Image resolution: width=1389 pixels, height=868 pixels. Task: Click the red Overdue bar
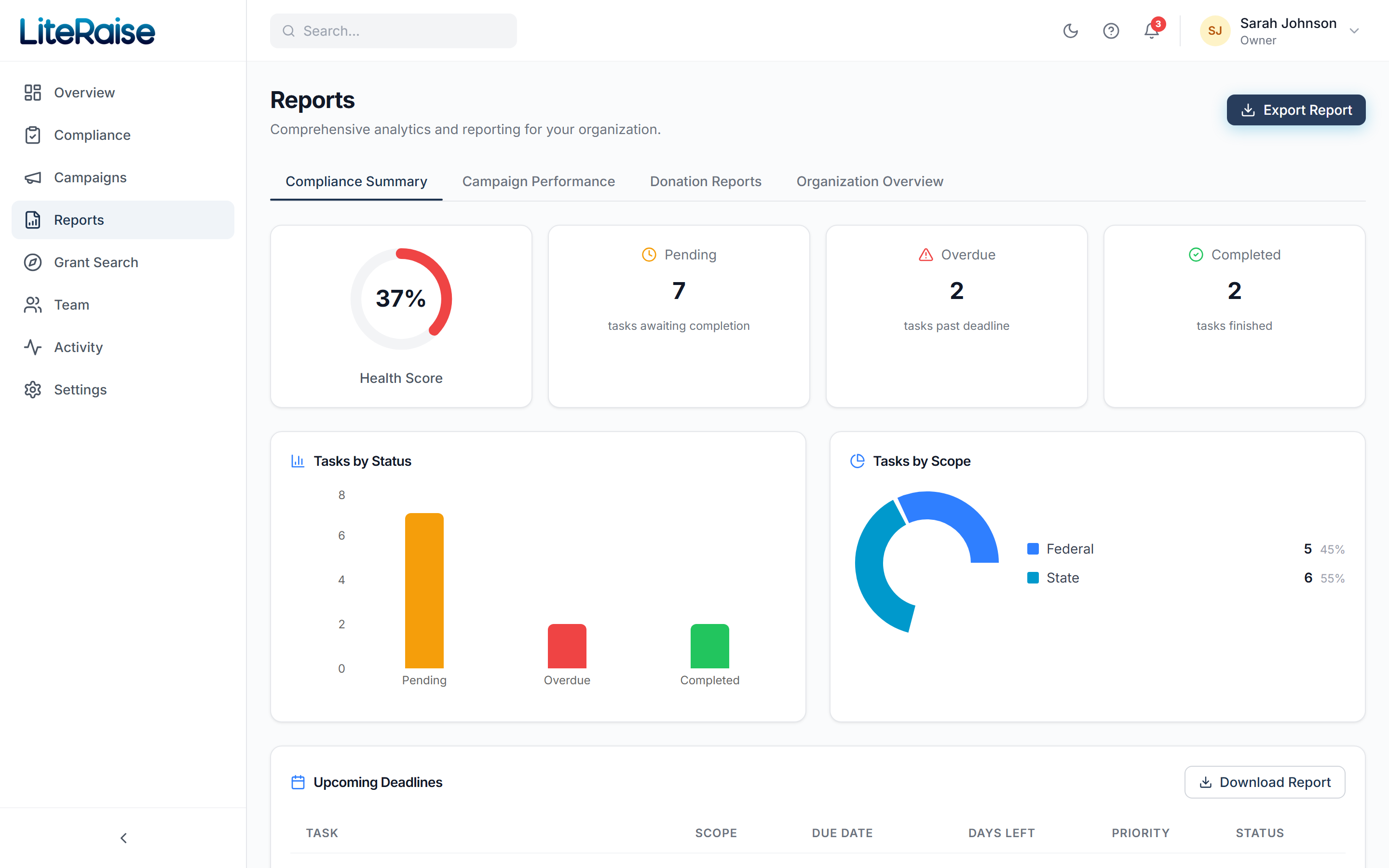coord(567,646)
